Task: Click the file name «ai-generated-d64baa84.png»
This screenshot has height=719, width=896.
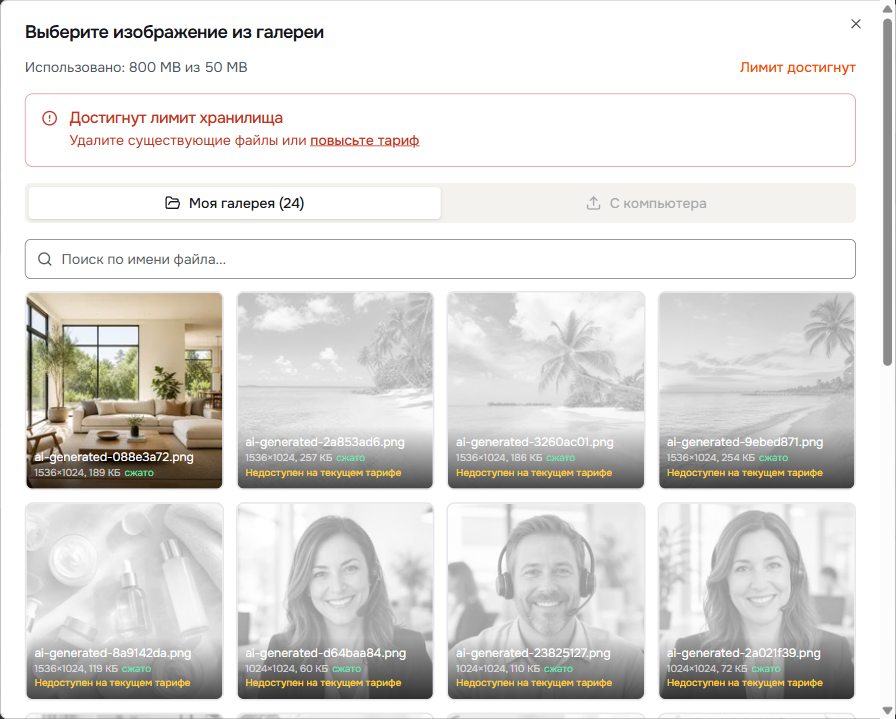Action: point(325,653)
